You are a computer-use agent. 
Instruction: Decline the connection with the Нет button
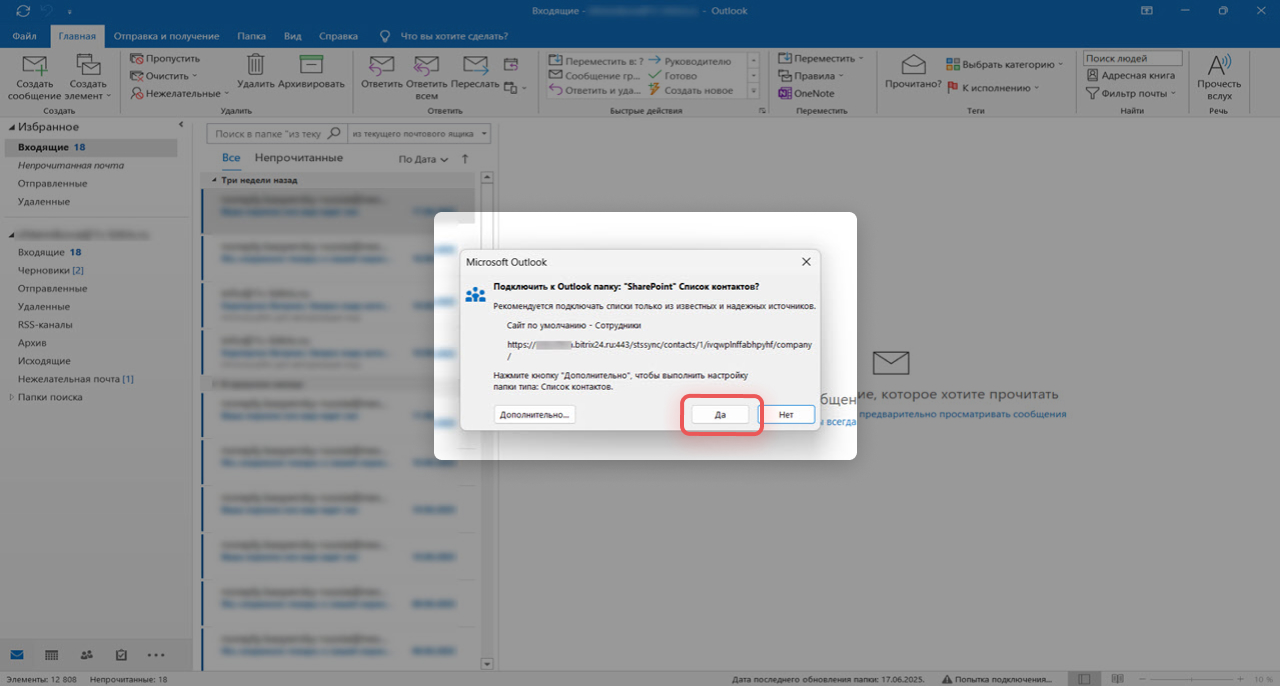786,414
